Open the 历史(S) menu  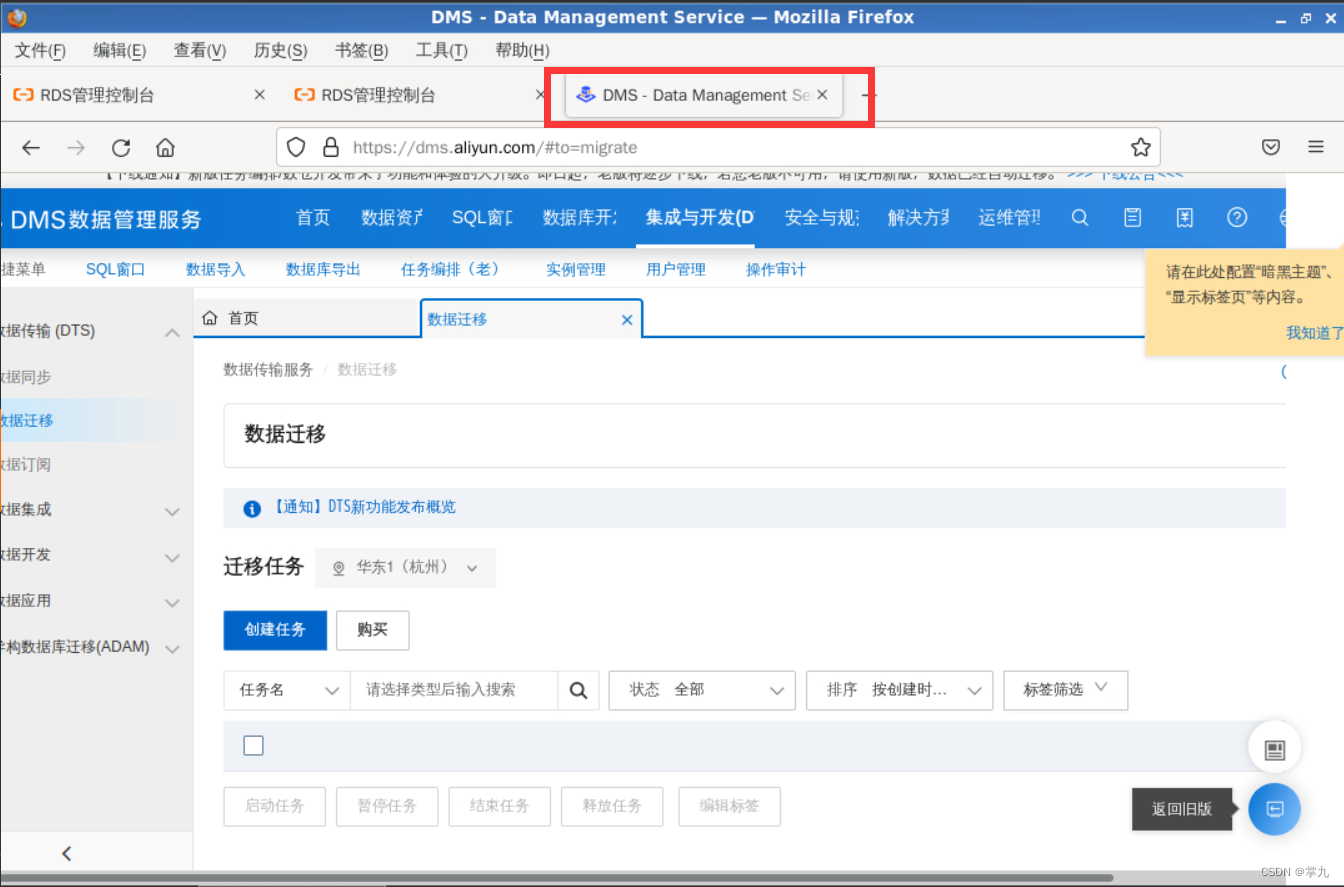pos(280,50)
